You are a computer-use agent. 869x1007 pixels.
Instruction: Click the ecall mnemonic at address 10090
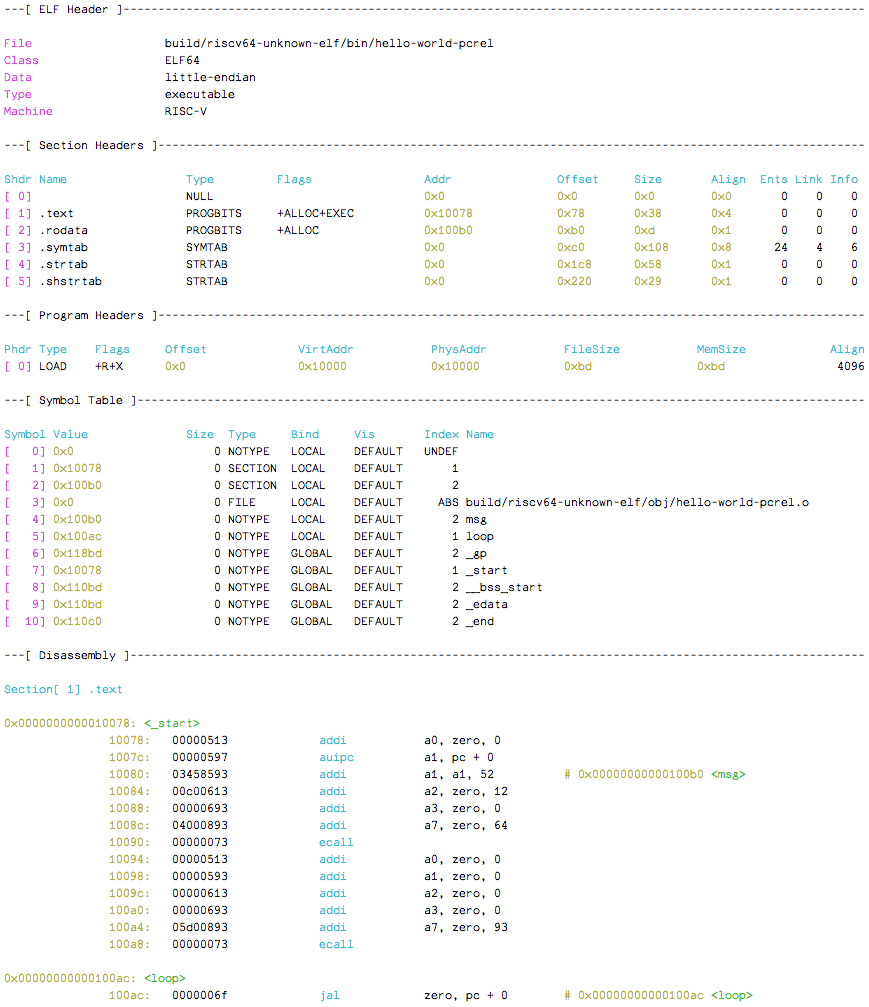(337, 843)
